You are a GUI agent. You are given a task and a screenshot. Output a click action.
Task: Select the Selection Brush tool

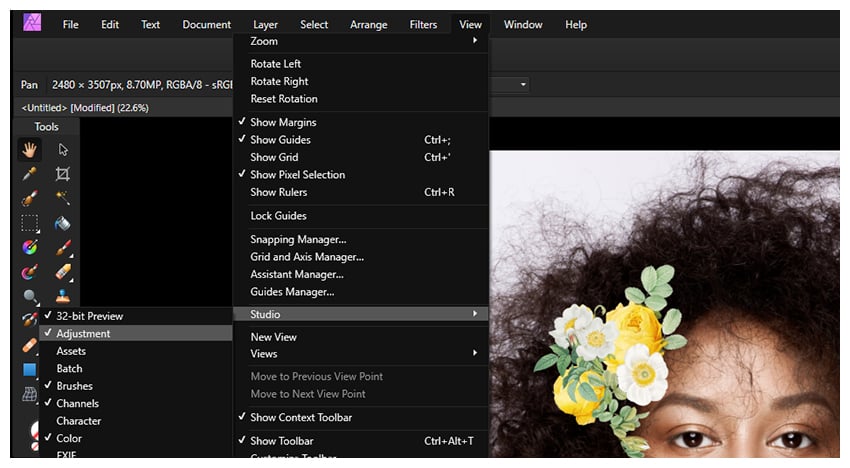click(29, 198)
